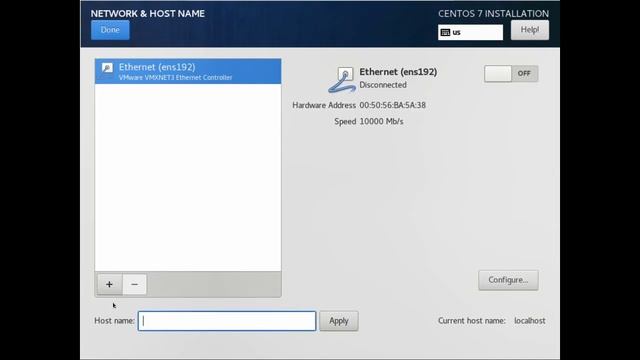This screenshot has width=640, height=360.
Task: Click the CENTOS 7 INSTALLATION label
Action: 493,13
